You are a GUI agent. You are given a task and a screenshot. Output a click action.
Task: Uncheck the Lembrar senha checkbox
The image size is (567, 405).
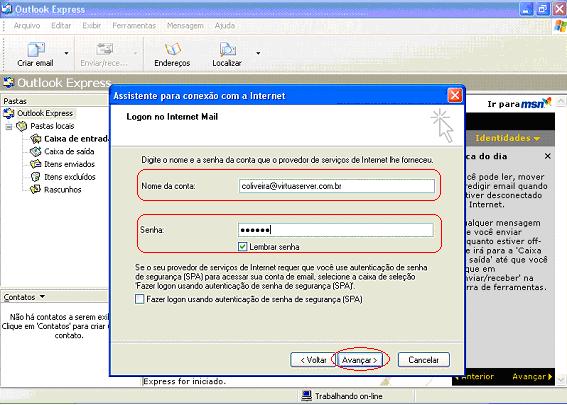(x=242, y=247)
